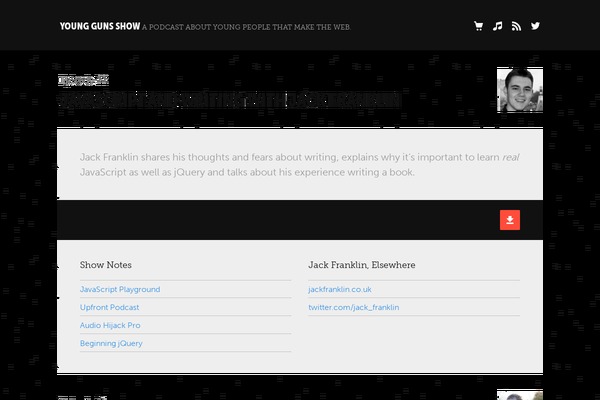This screenshot has height=400, width=600.
Task: Download the episode with red download button
Action: click(x=510, y=220)
